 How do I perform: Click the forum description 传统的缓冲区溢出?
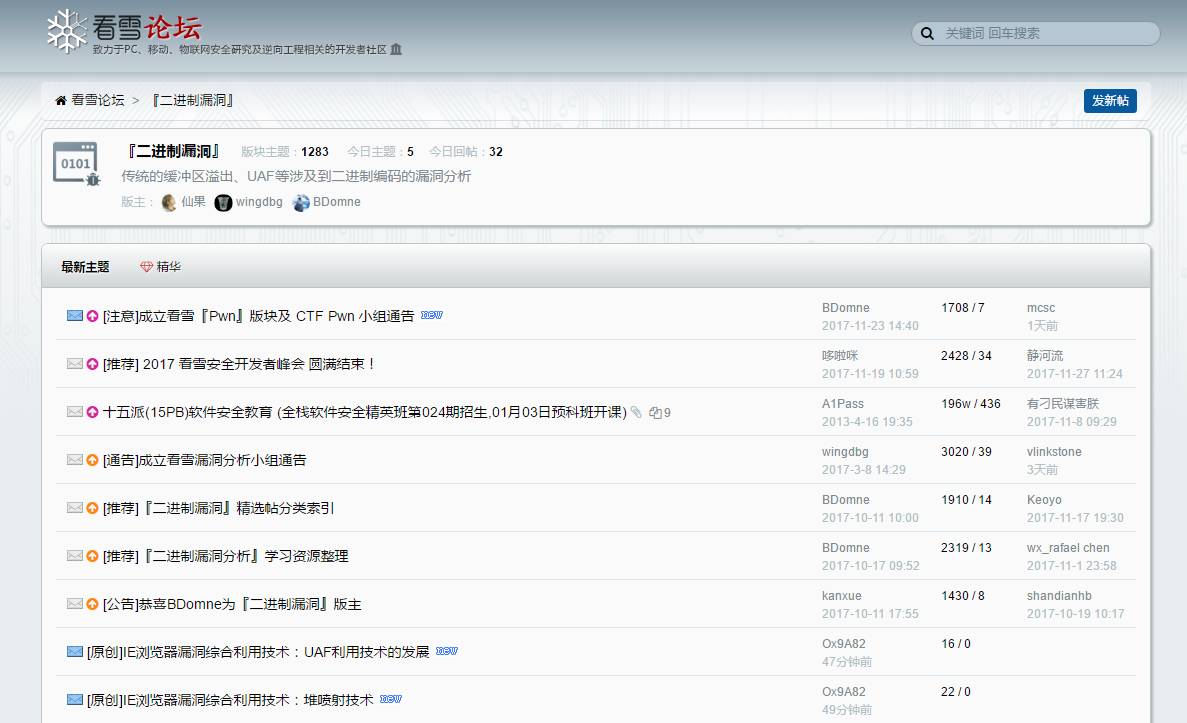(x=296, y=176)
